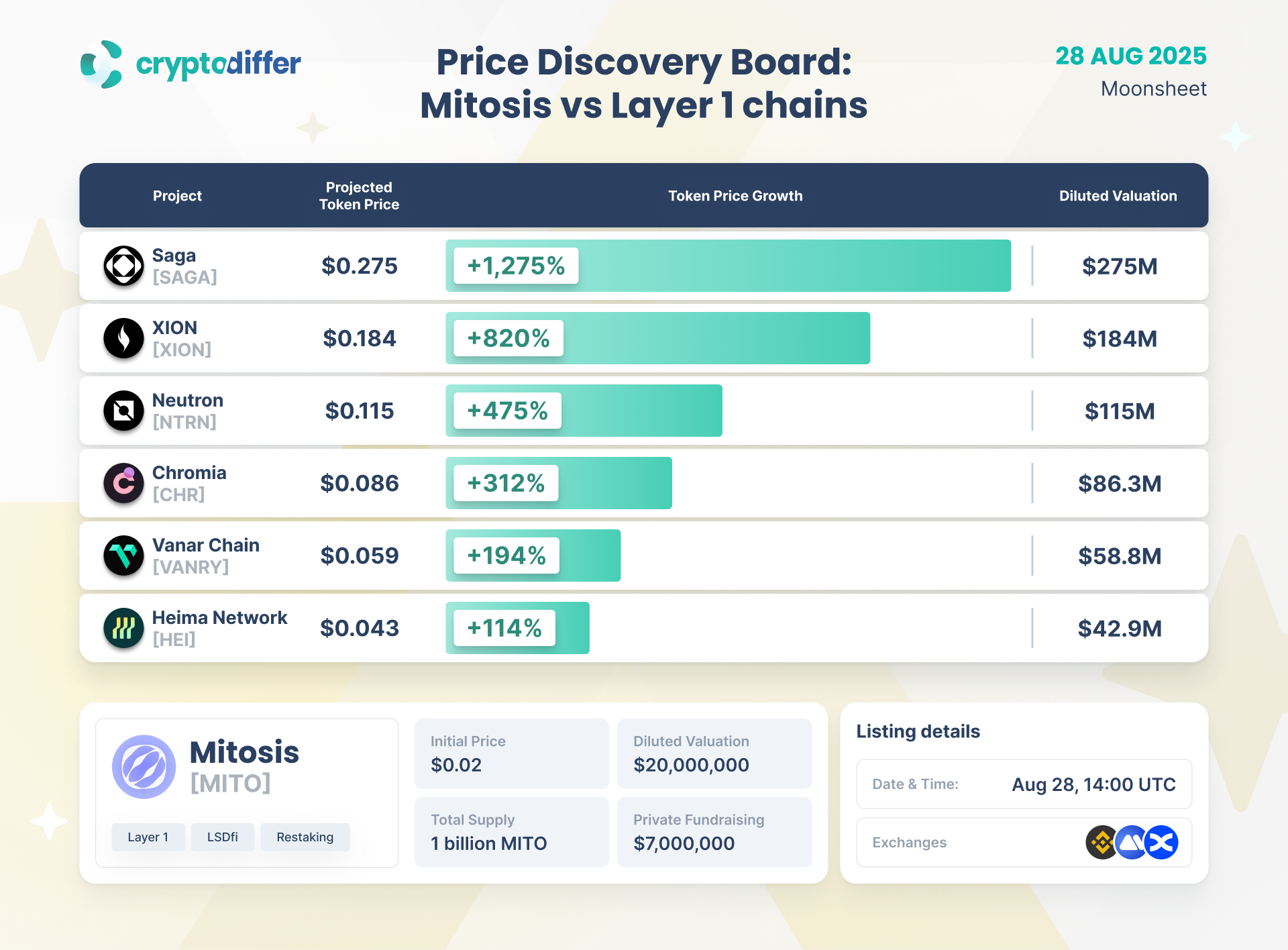Screen dimensions: 1288x950
Task: Click the Mitosis token logo
Action: coord(144,767)
